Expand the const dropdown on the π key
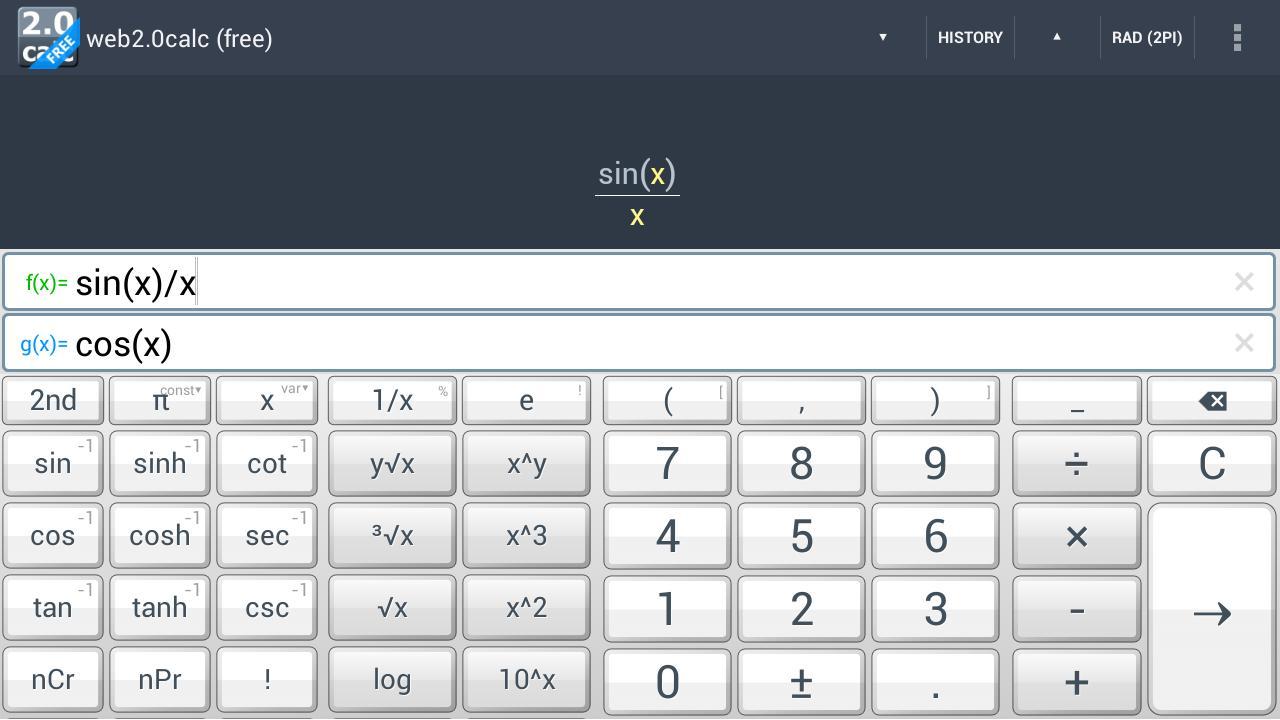This screenshot has height=720, width=1280. point(181,390)
